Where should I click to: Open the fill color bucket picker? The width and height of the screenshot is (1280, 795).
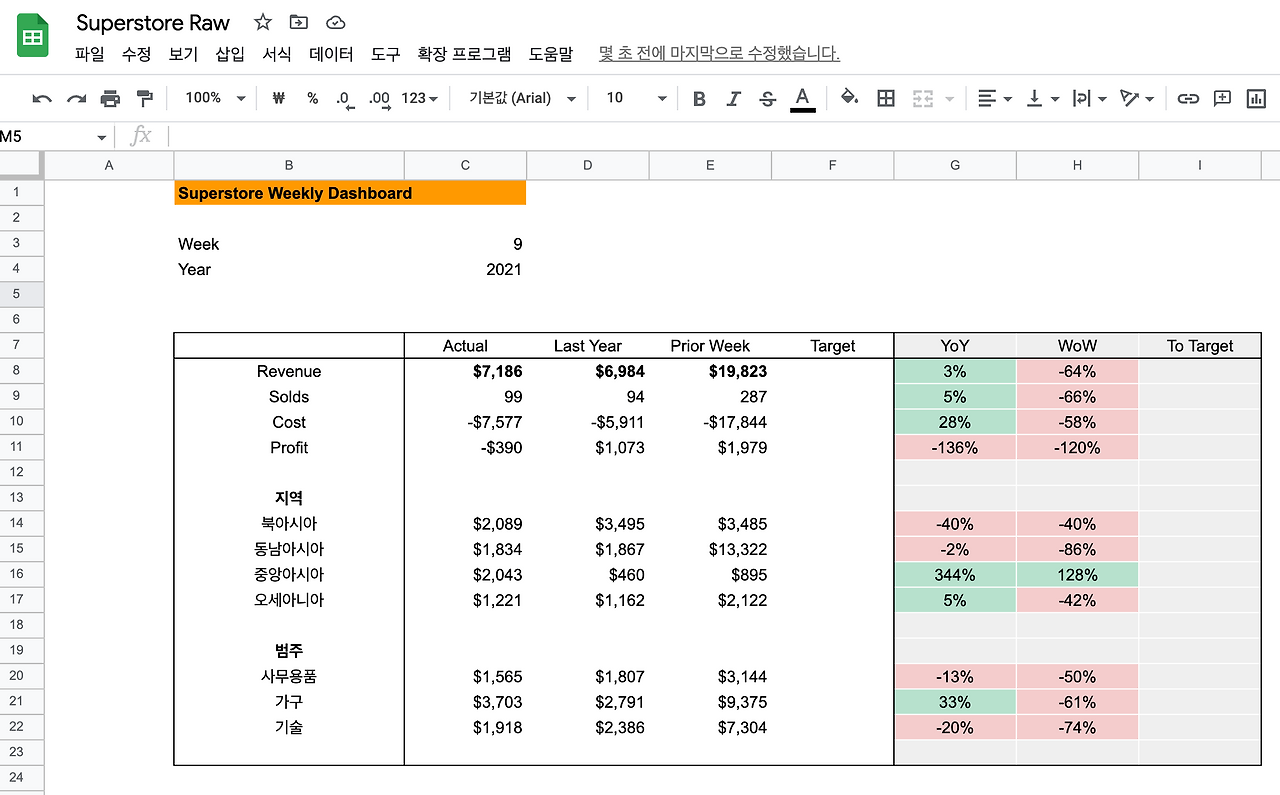[849, 98]
